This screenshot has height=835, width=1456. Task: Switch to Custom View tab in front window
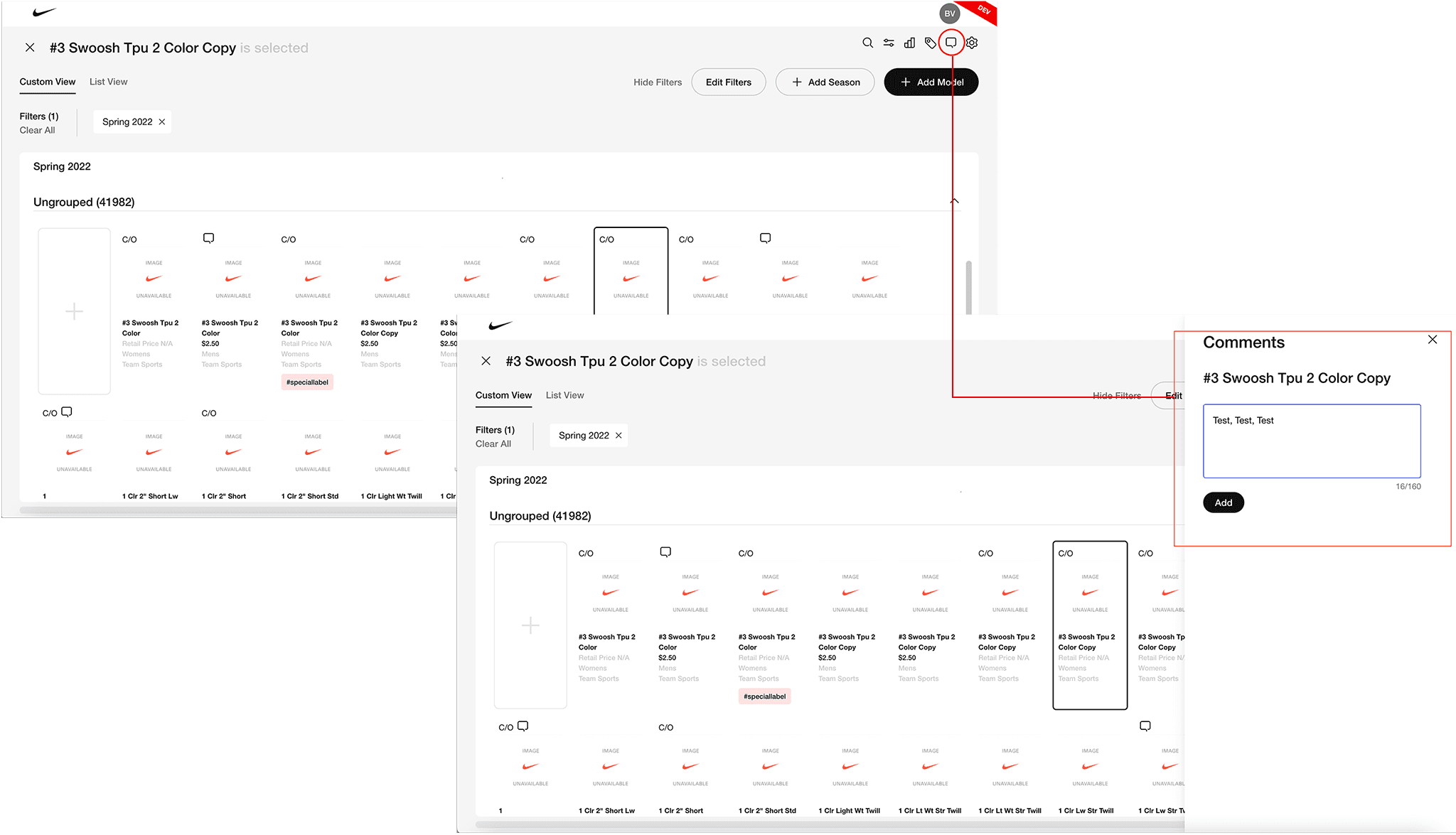[x=503, y=395]
